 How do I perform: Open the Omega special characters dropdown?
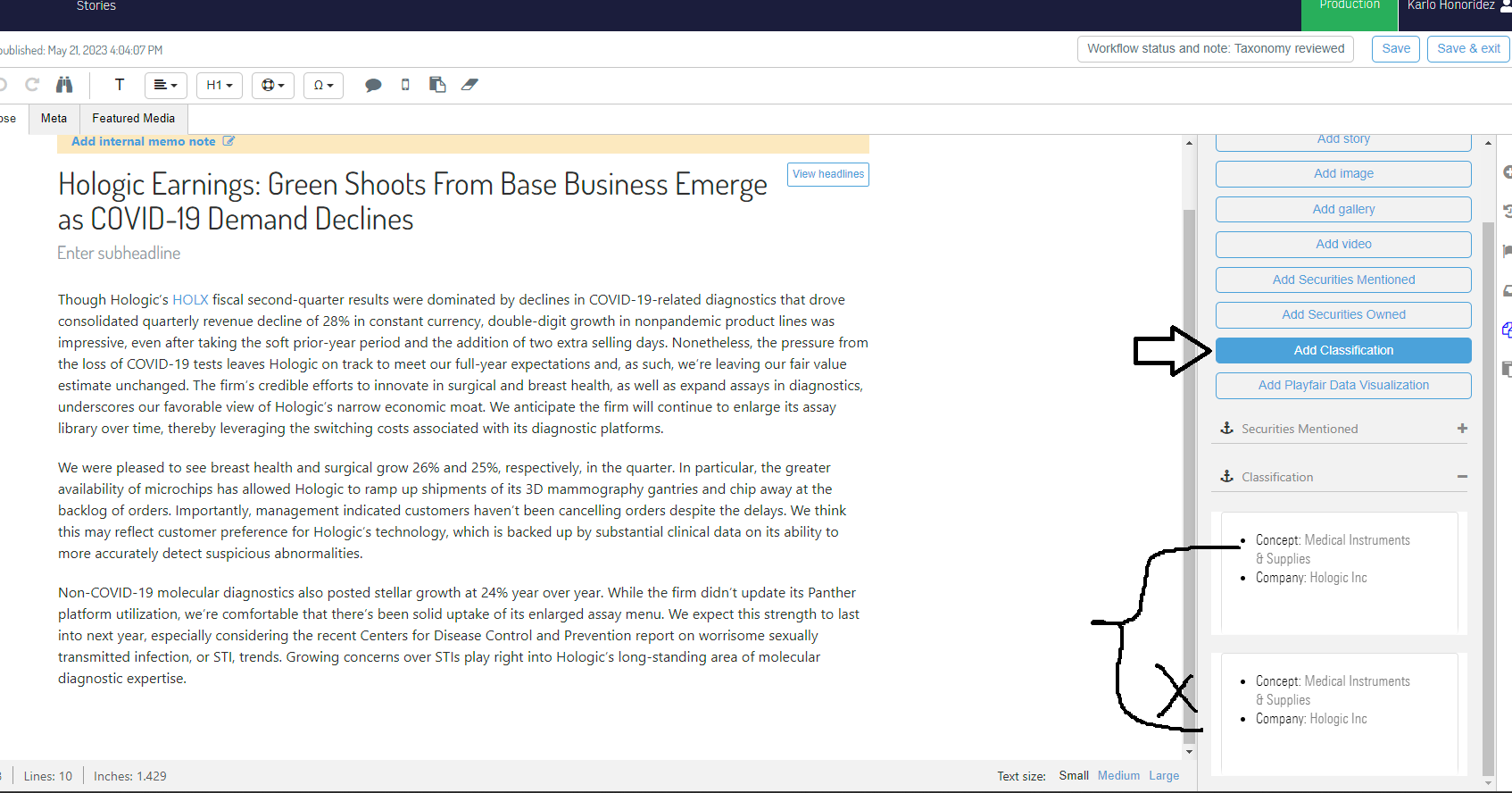(323, 86)
